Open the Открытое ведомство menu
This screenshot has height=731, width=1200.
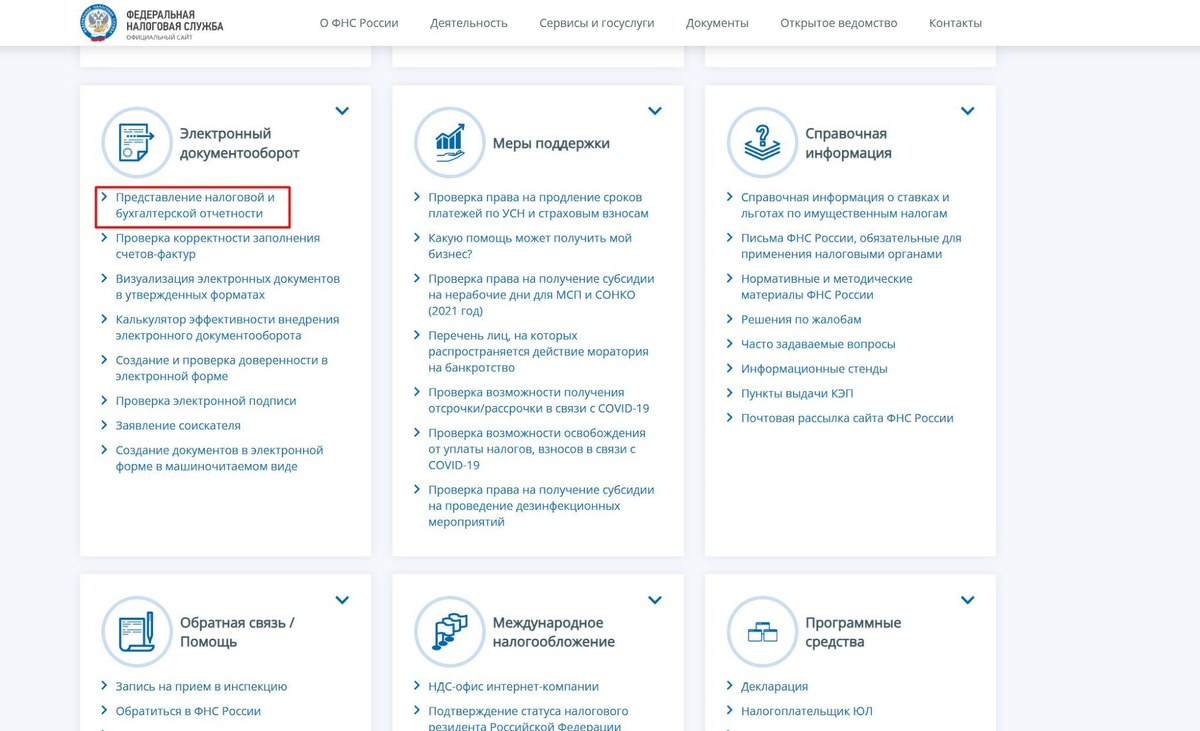pyautogui.click(x=839, y=23)
